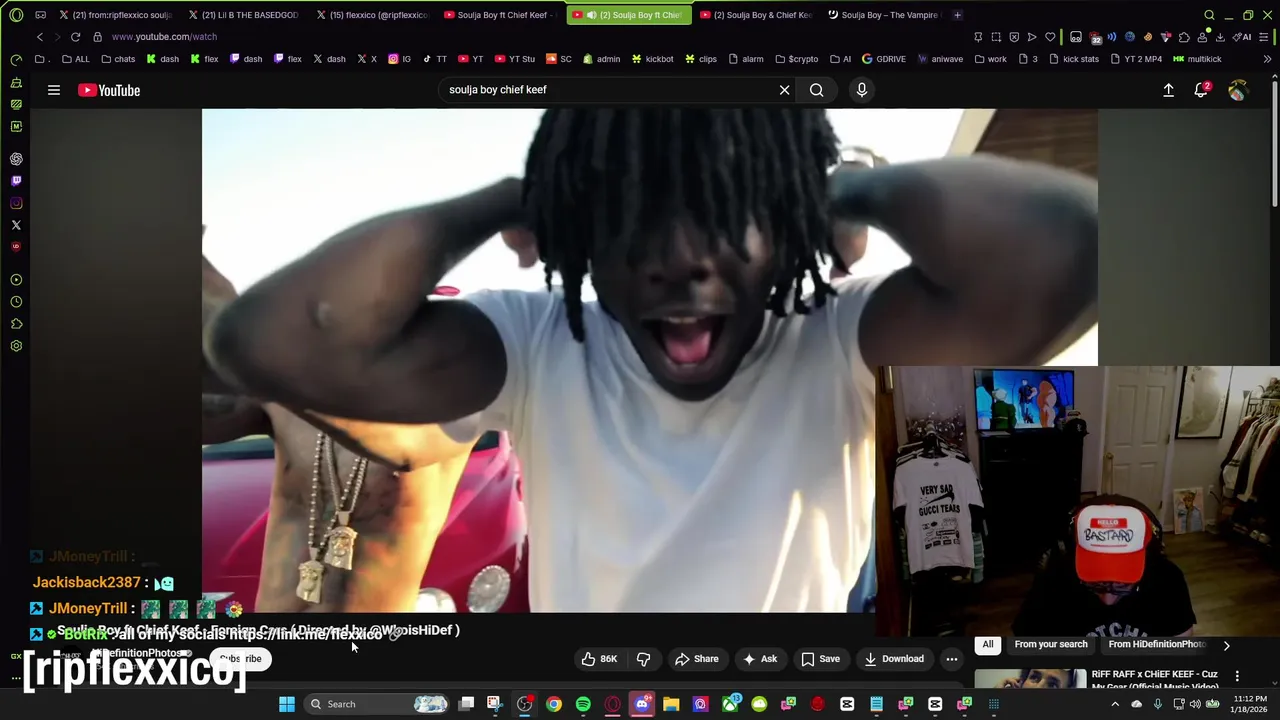1280x720 pixels.
Task: Open the chats bookmarks folder
Action: coord(118,59)
